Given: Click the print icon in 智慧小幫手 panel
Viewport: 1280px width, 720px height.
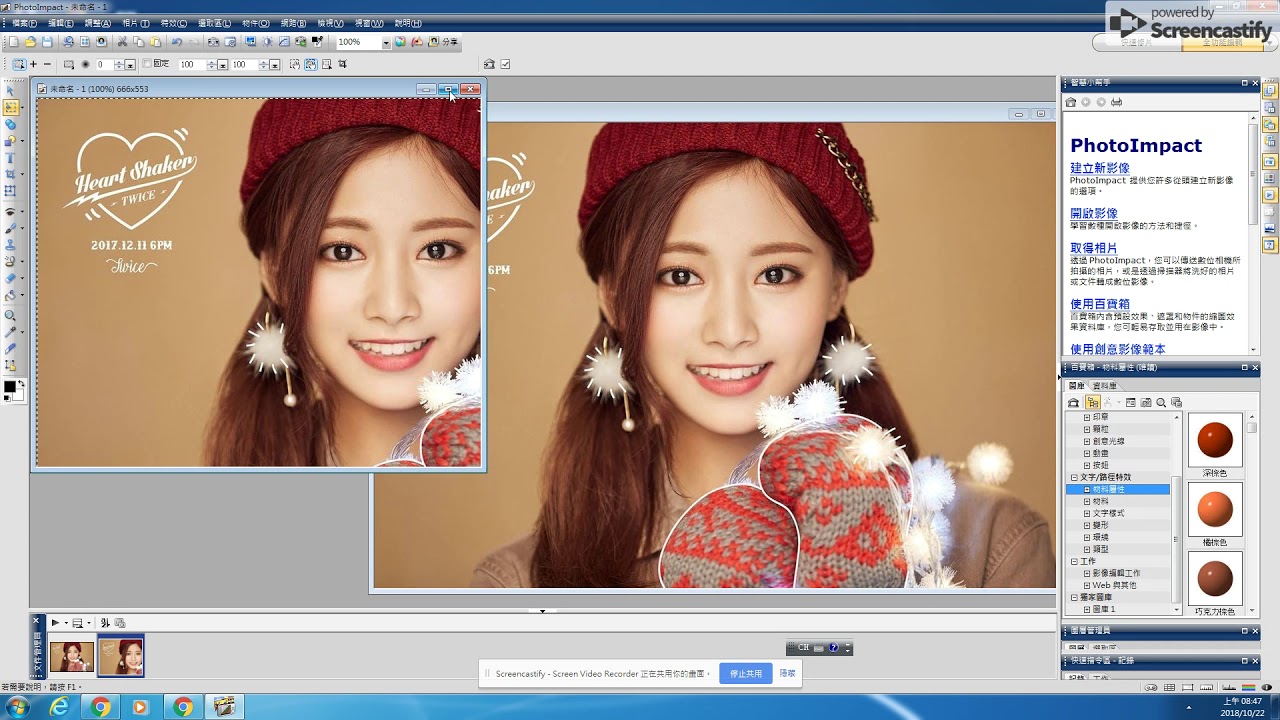Looking at the screenshot, I should (1116, 102).
